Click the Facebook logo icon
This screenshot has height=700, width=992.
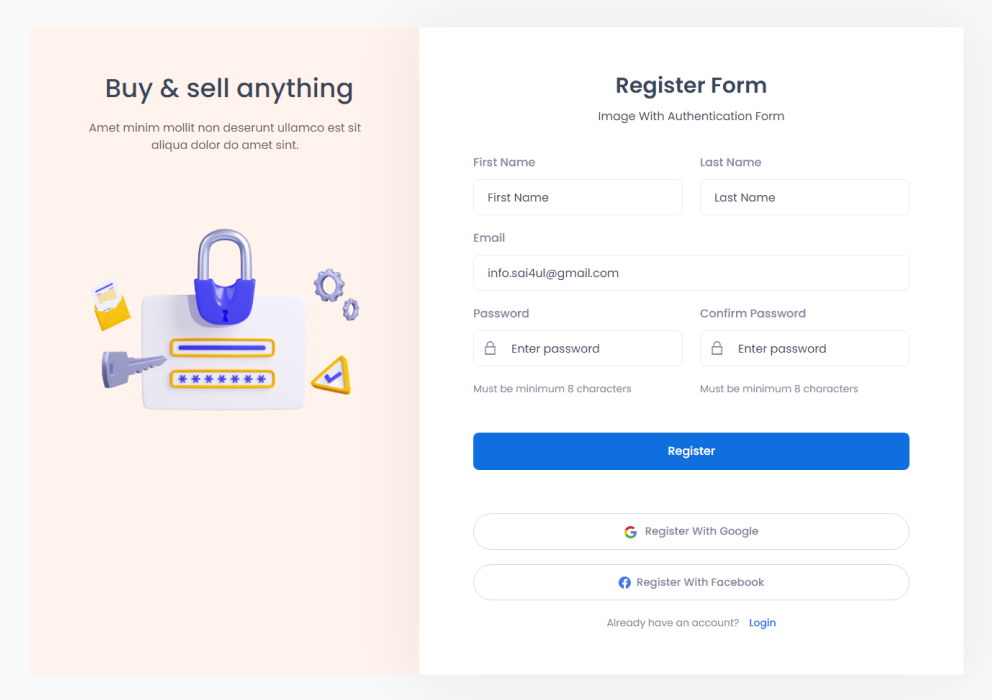(x=624, y=583)
